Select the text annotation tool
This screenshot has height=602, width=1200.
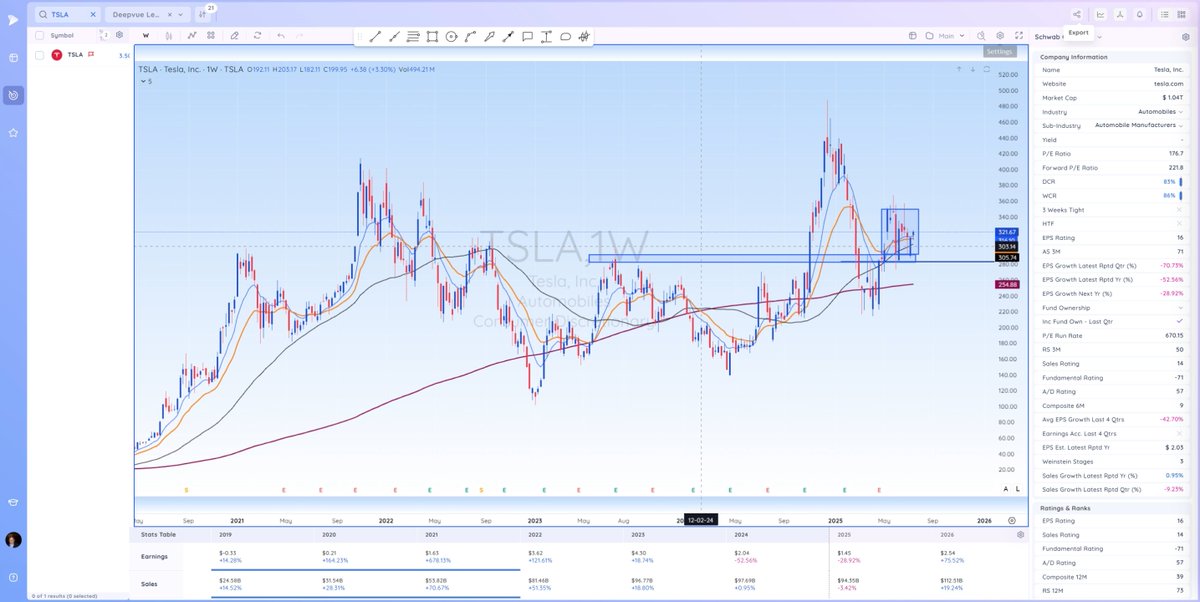click(546, 37)
